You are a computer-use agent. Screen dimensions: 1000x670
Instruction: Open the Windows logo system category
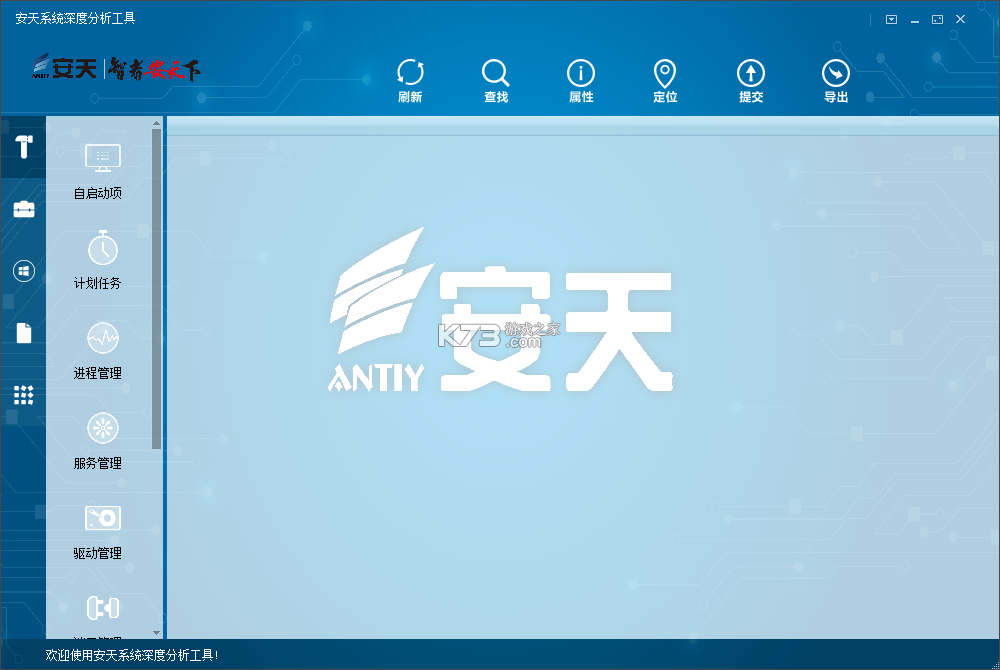(24, 271)
